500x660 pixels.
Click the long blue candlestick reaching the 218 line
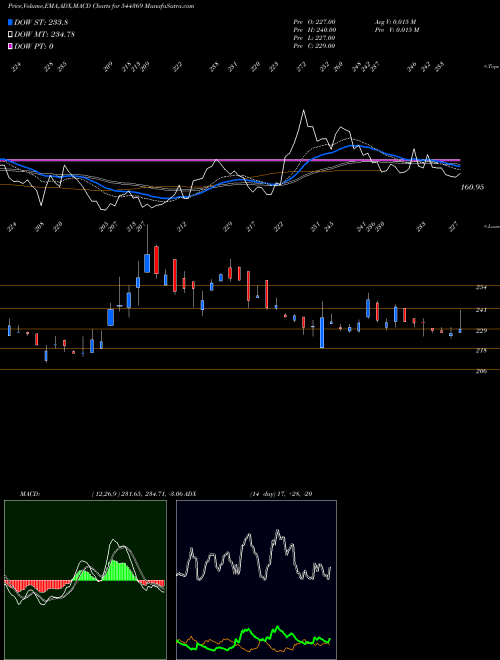[x=322, y=333]
